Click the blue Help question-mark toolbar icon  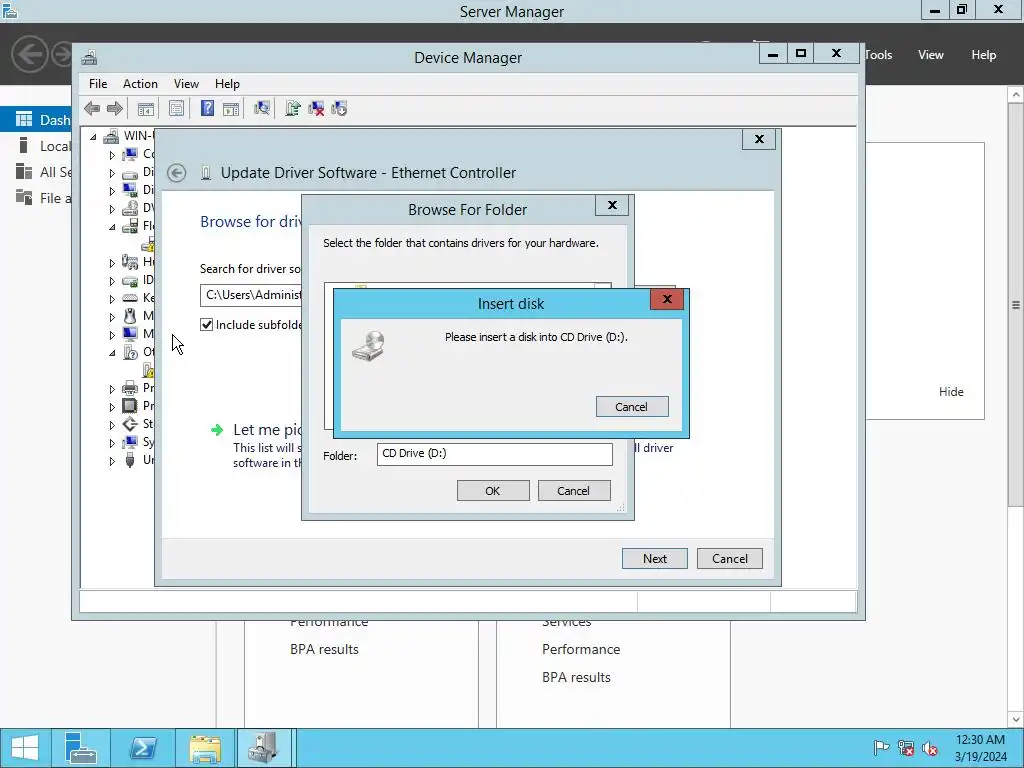207,108
